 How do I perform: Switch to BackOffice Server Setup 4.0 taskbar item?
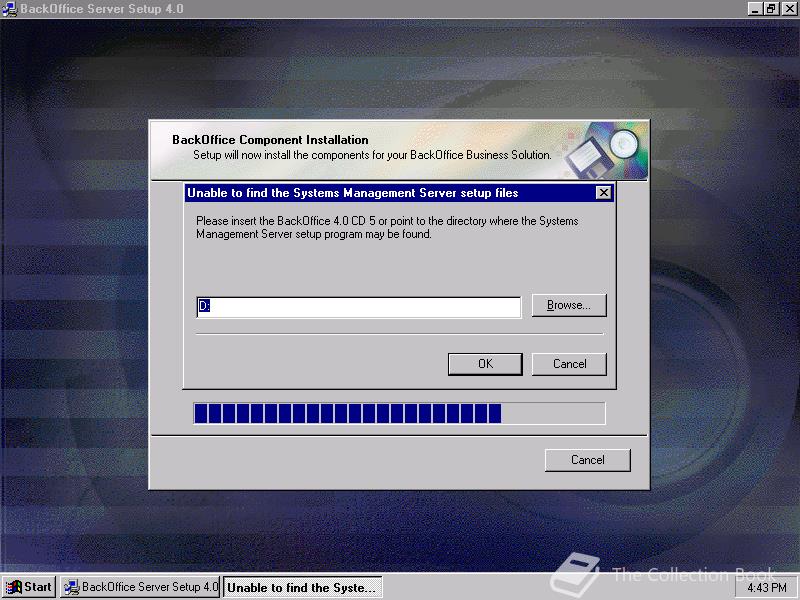click(140, 587)
